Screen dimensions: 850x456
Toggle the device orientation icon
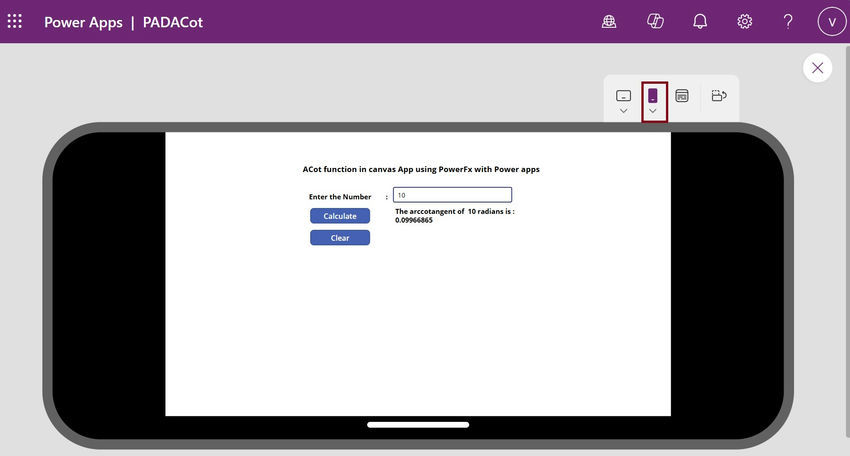719,96
